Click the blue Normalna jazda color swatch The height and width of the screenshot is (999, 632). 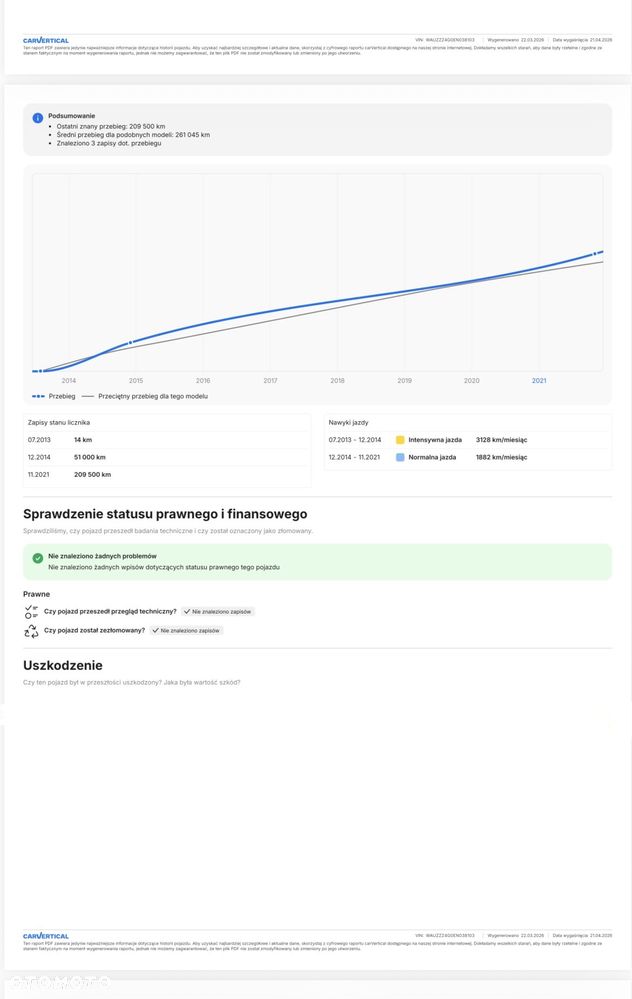[x=400, y=457]
